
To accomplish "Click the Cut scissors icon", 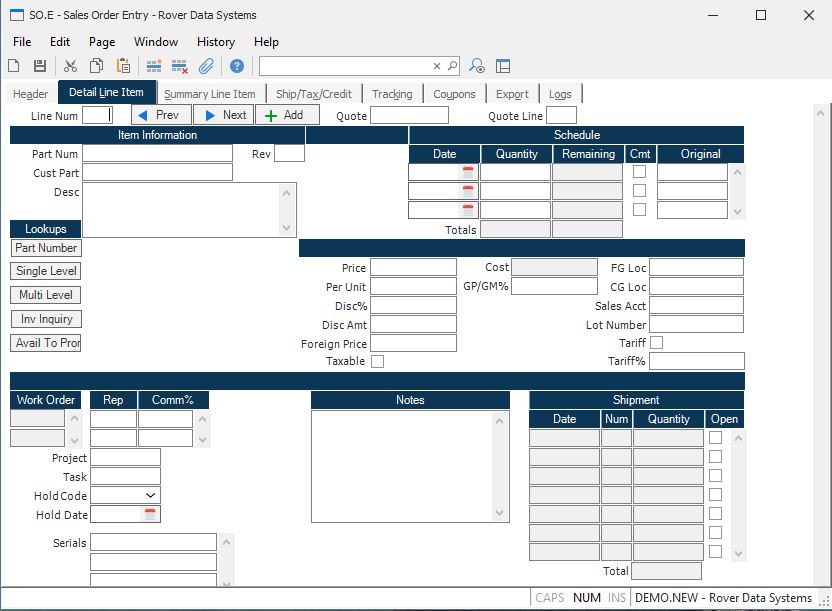I will 70,66.
